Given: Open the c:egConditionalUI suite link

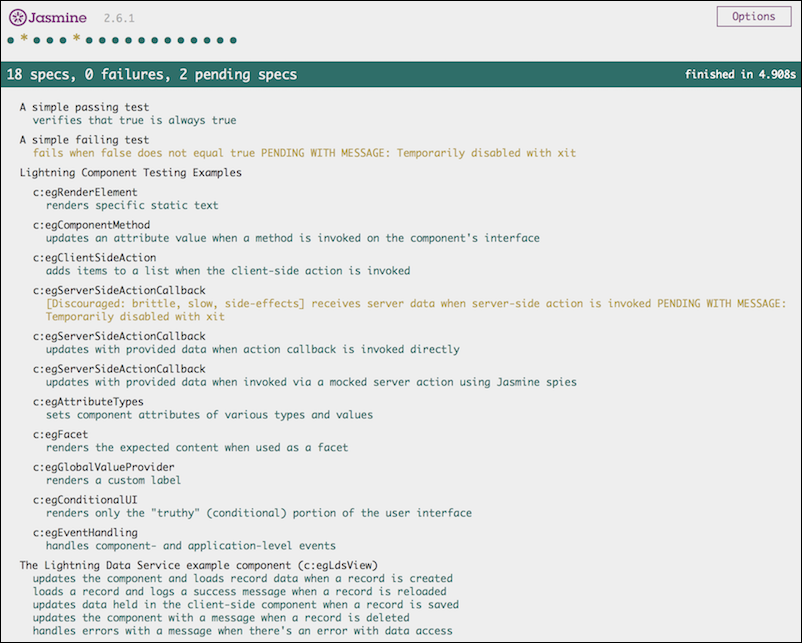Looking at the screenshot, I should (x=85, y=500).
